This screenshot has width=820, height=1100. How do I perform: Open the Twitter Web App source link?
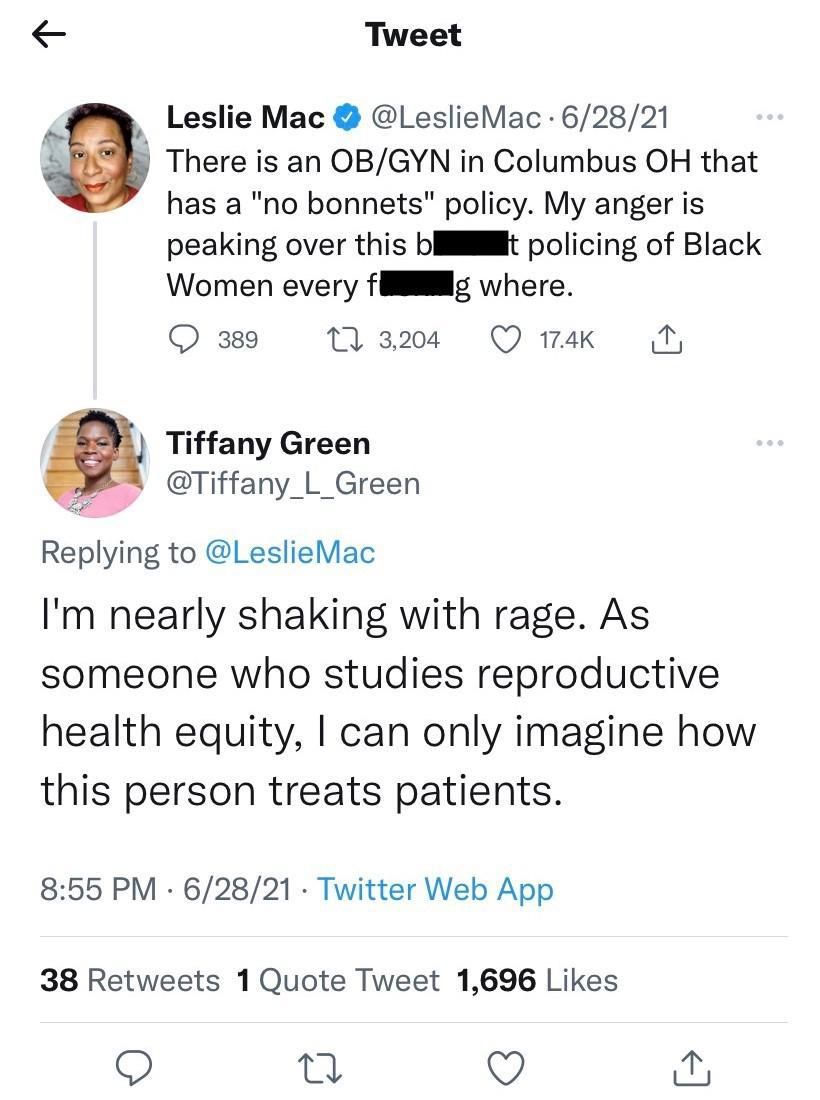(435, 889)
